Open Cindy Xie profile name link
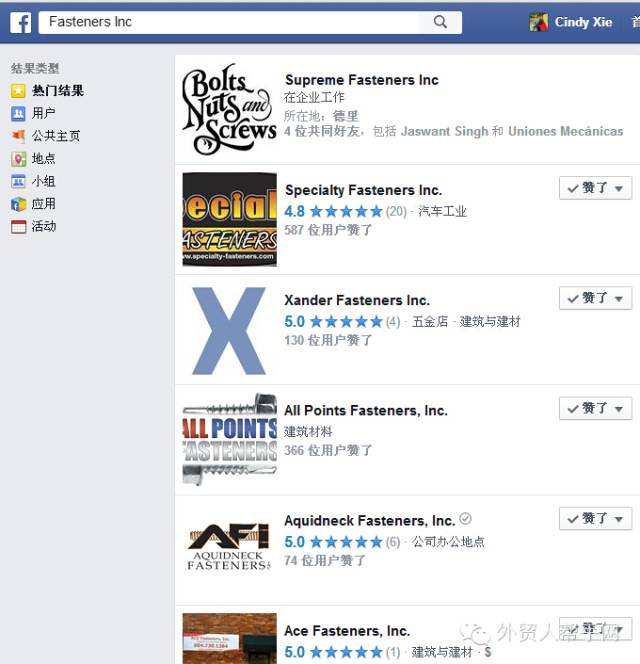Viewport: 640px width, 664px height. click(x=583, y=22)
